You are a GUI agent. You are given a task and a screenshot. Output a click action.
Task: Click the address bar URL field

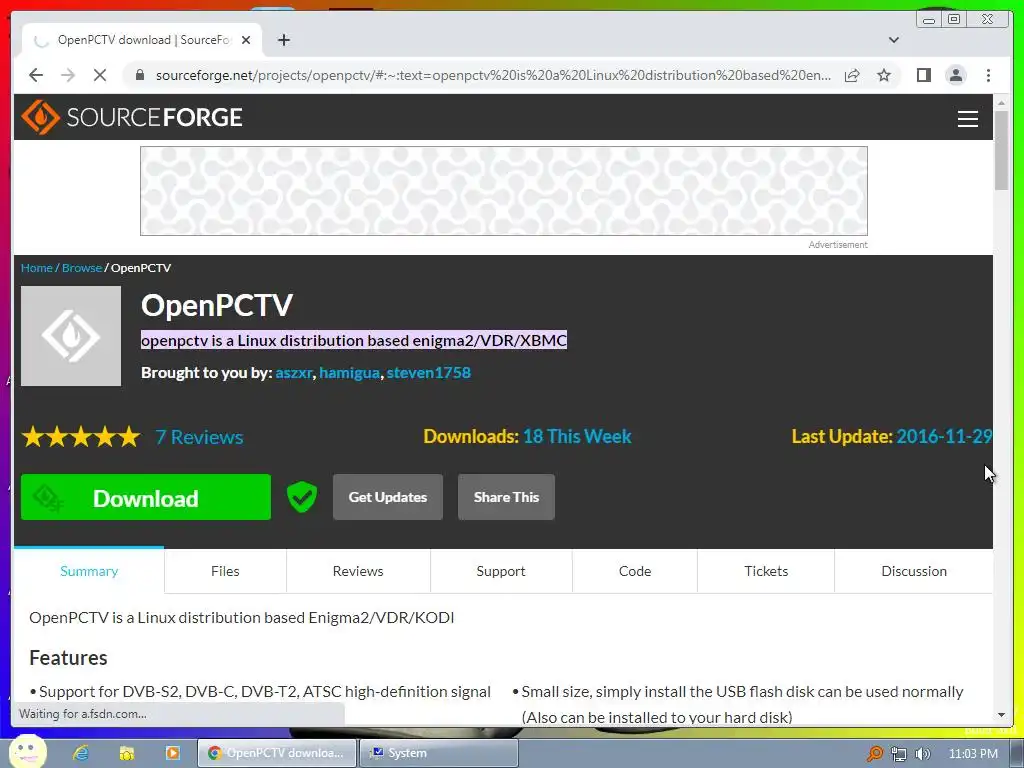(x=493, y=75)
